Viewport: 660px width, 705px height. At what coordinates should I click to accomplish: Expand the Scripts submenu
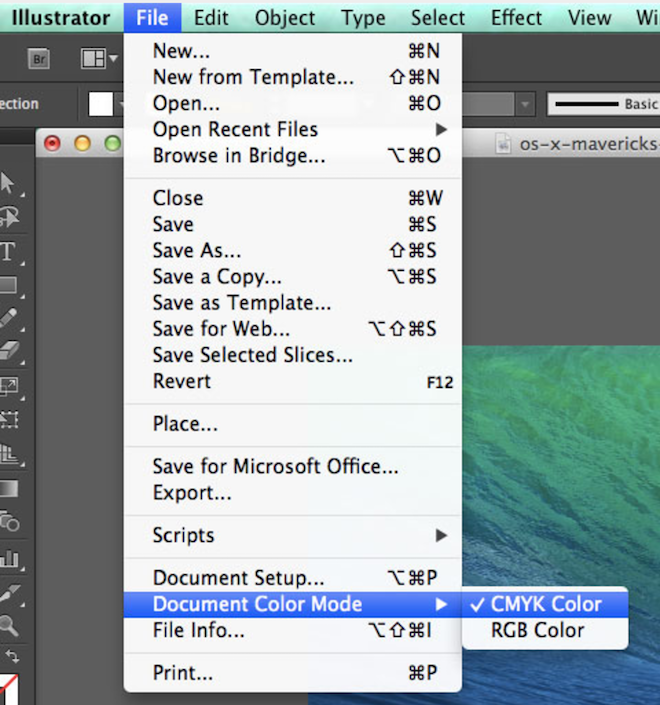pos(293,535)
